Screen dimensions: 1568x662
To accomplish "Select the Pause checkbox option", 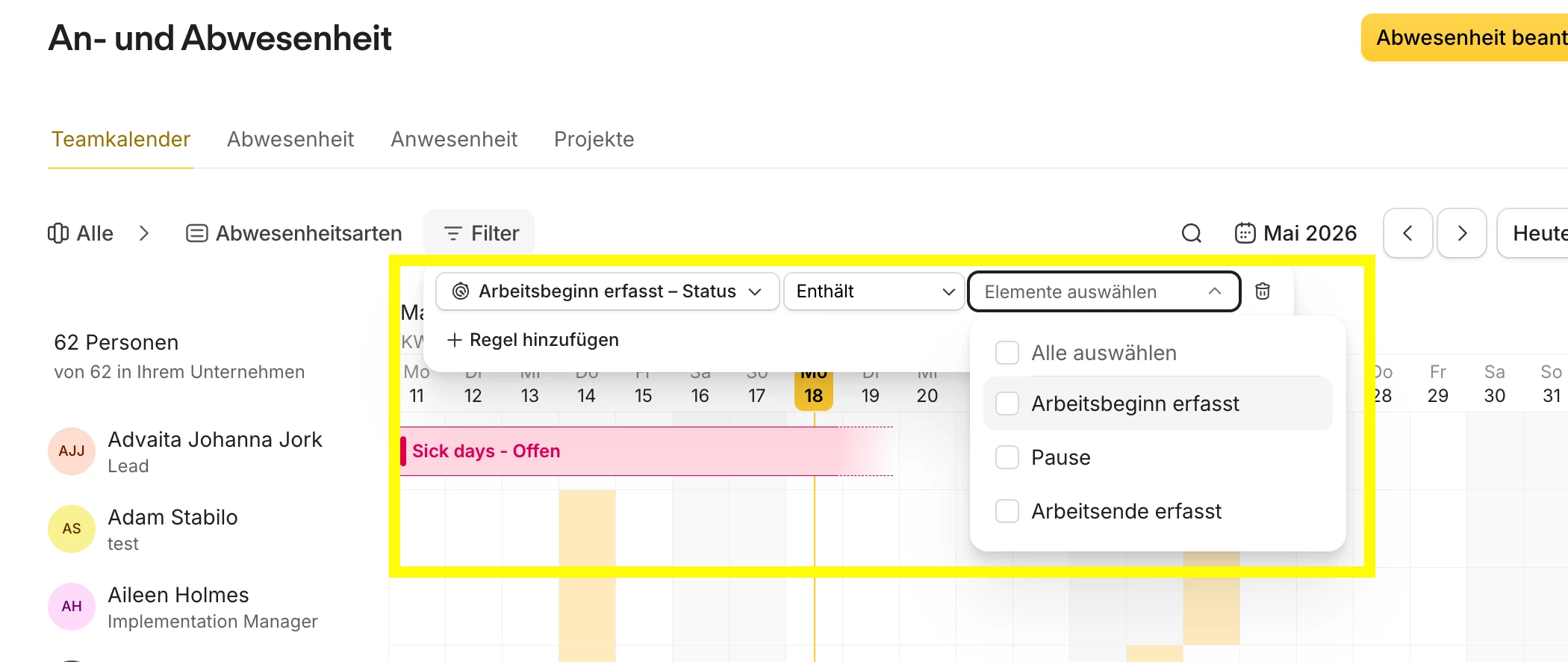I will (x=1007, y=457).
